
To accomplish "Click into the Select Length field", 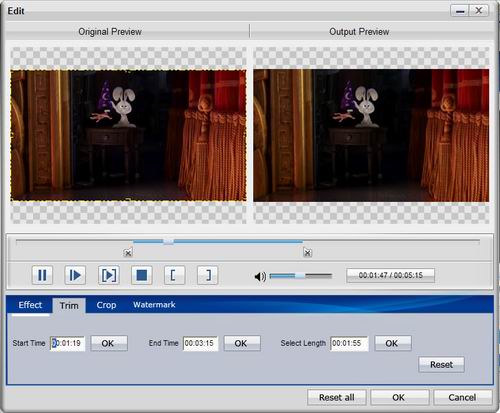I will coord(349,343).
